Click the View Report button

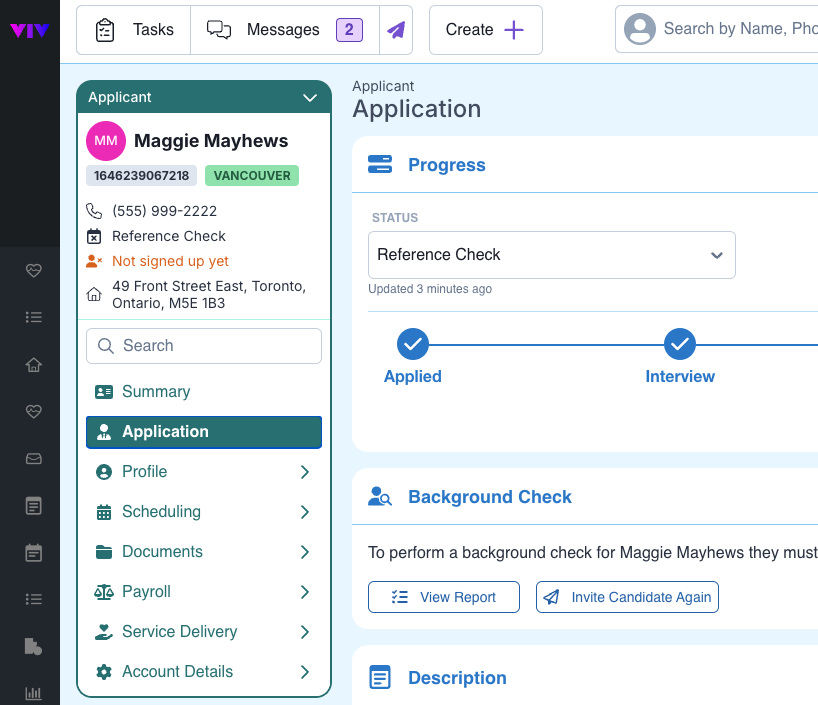(x=444, y=597)
